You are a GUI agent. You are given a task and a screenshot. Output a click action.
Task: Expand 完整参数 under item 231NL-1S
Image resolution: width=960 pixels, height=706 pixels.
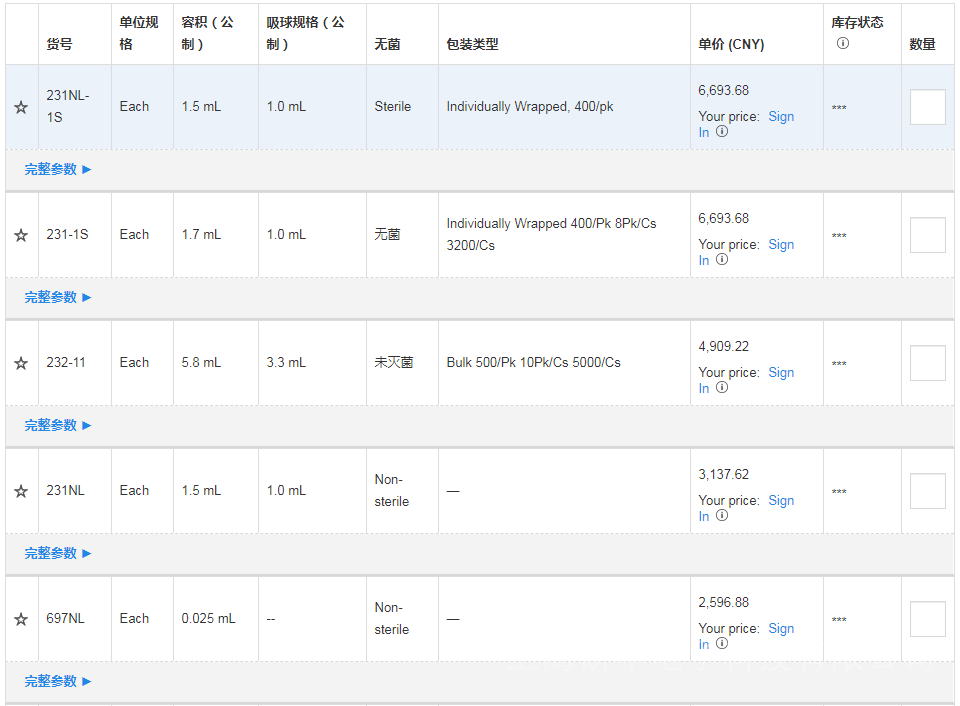[x=58, y=170]
